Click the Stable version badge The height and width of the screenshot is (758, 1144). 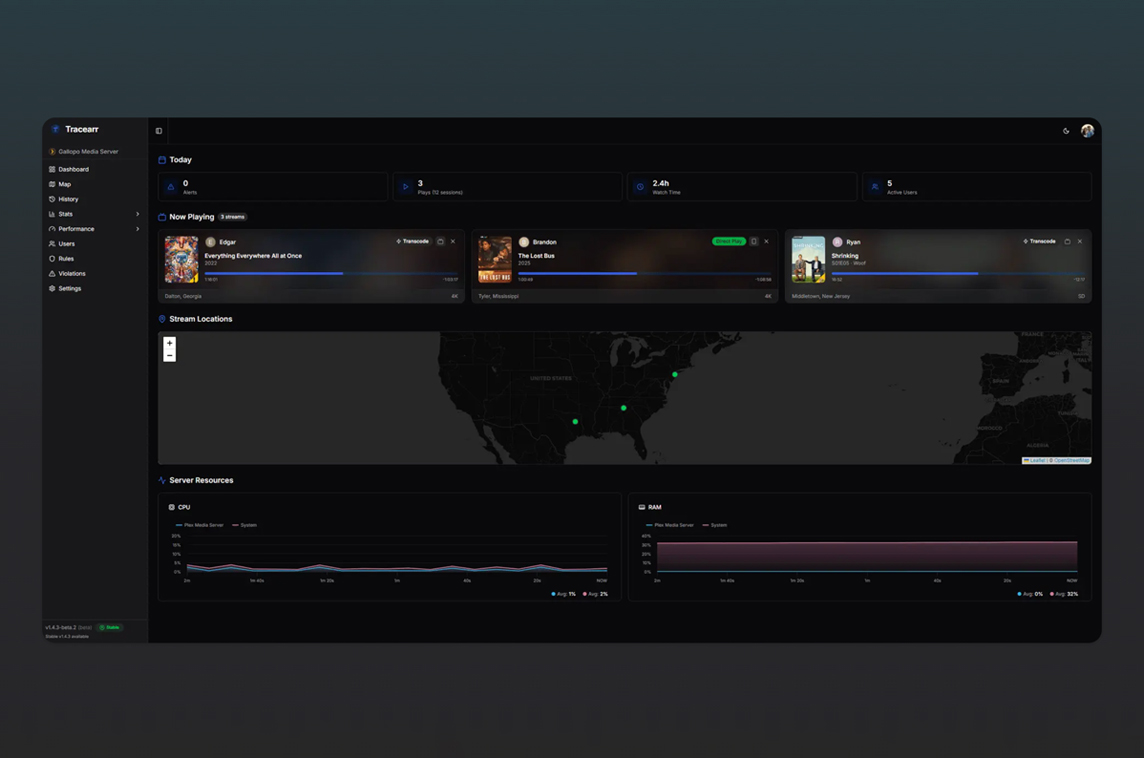pyautogui.click(x=110, y=627)
